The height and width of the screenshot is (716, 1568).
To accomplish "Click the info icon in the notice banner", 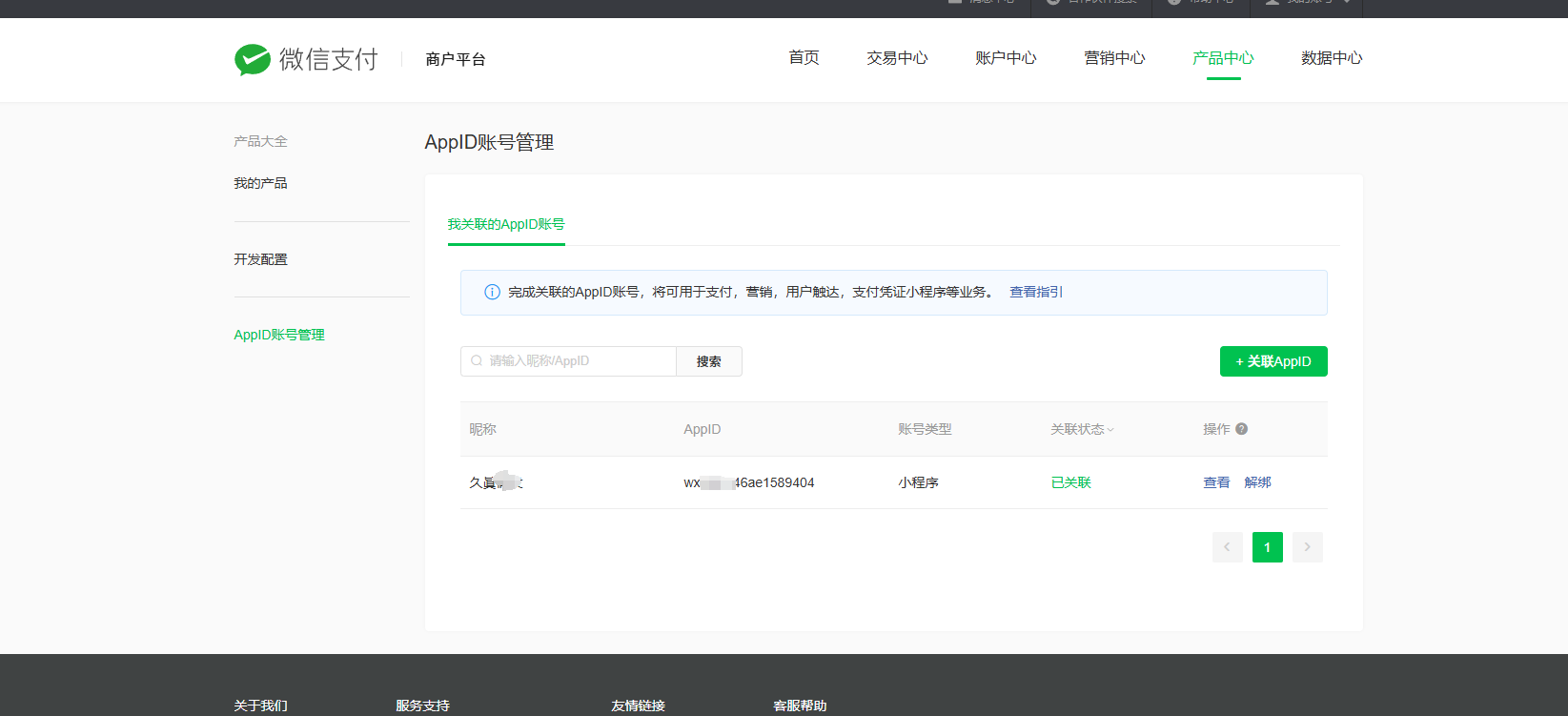I will click(492, 292).
